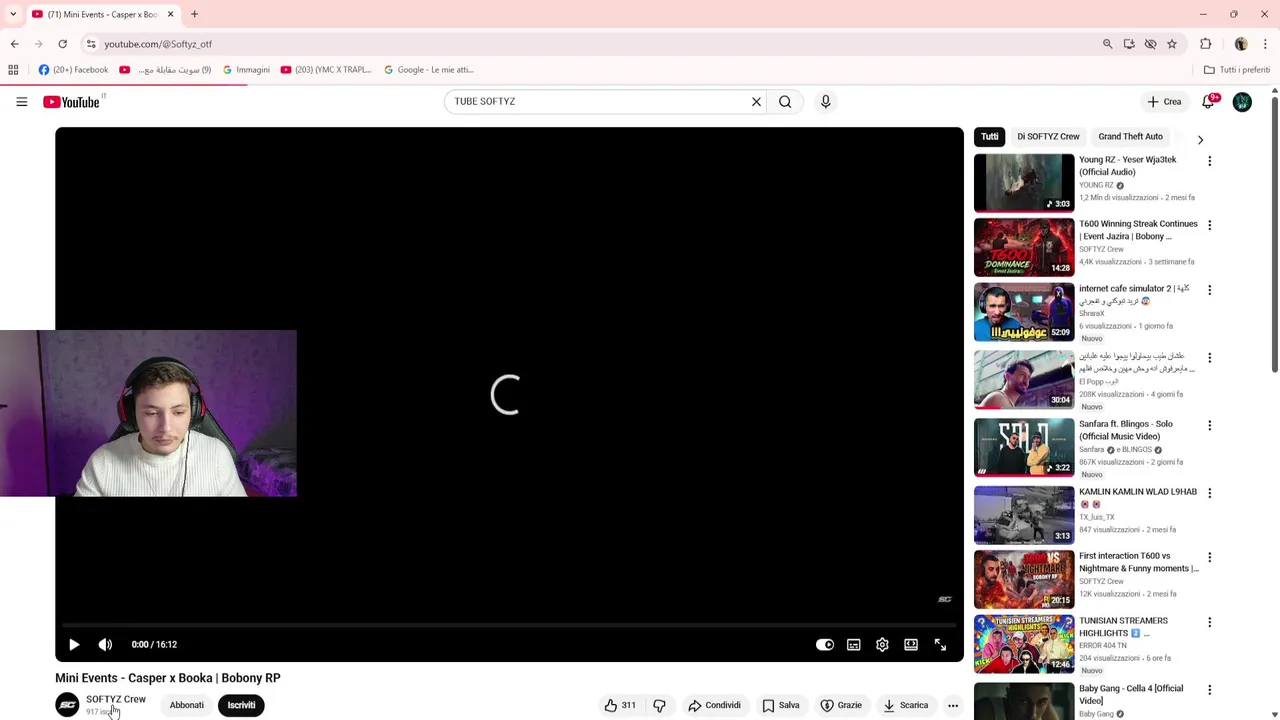Send thanks with Grazie button
Viewport: 1280px width, 720px height.
click(841, 705)
